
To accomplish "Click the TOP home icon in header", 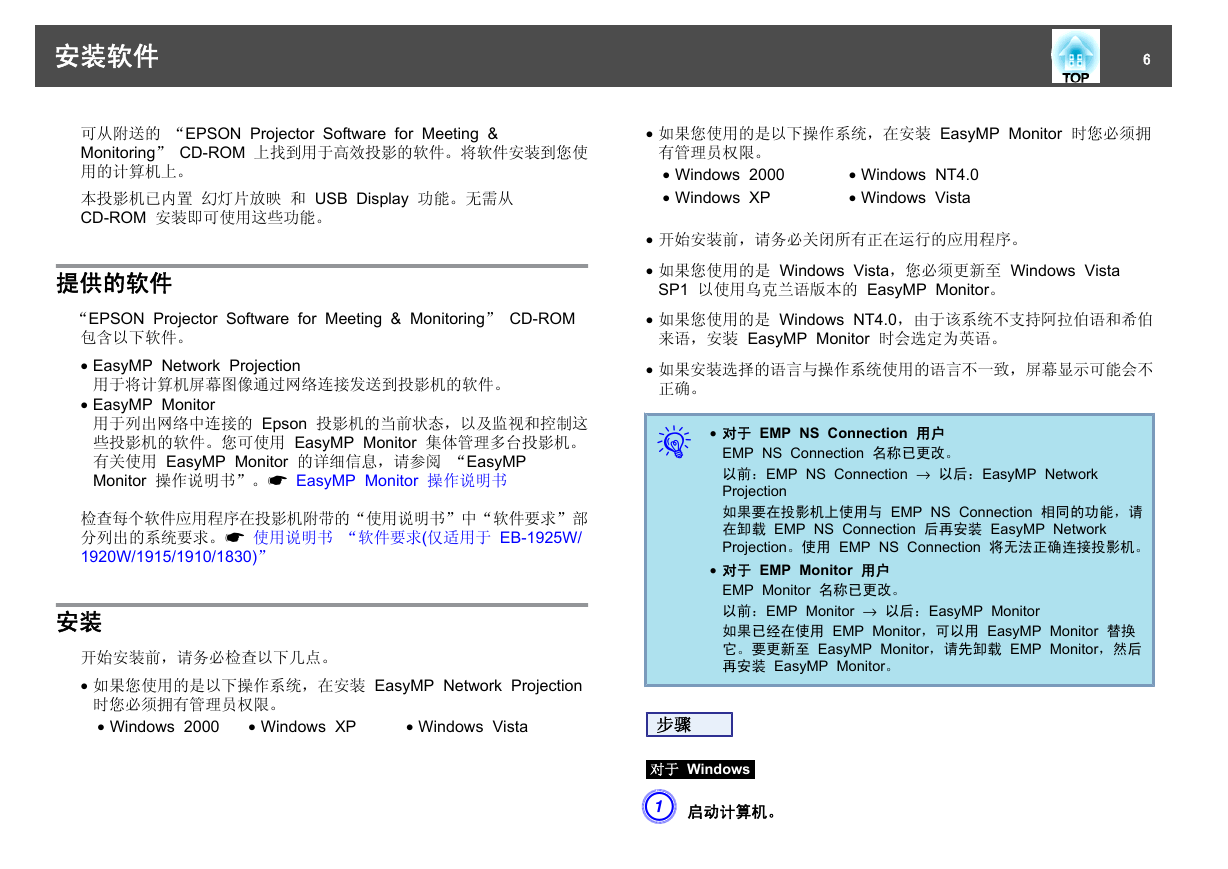I will [1076, 56].
